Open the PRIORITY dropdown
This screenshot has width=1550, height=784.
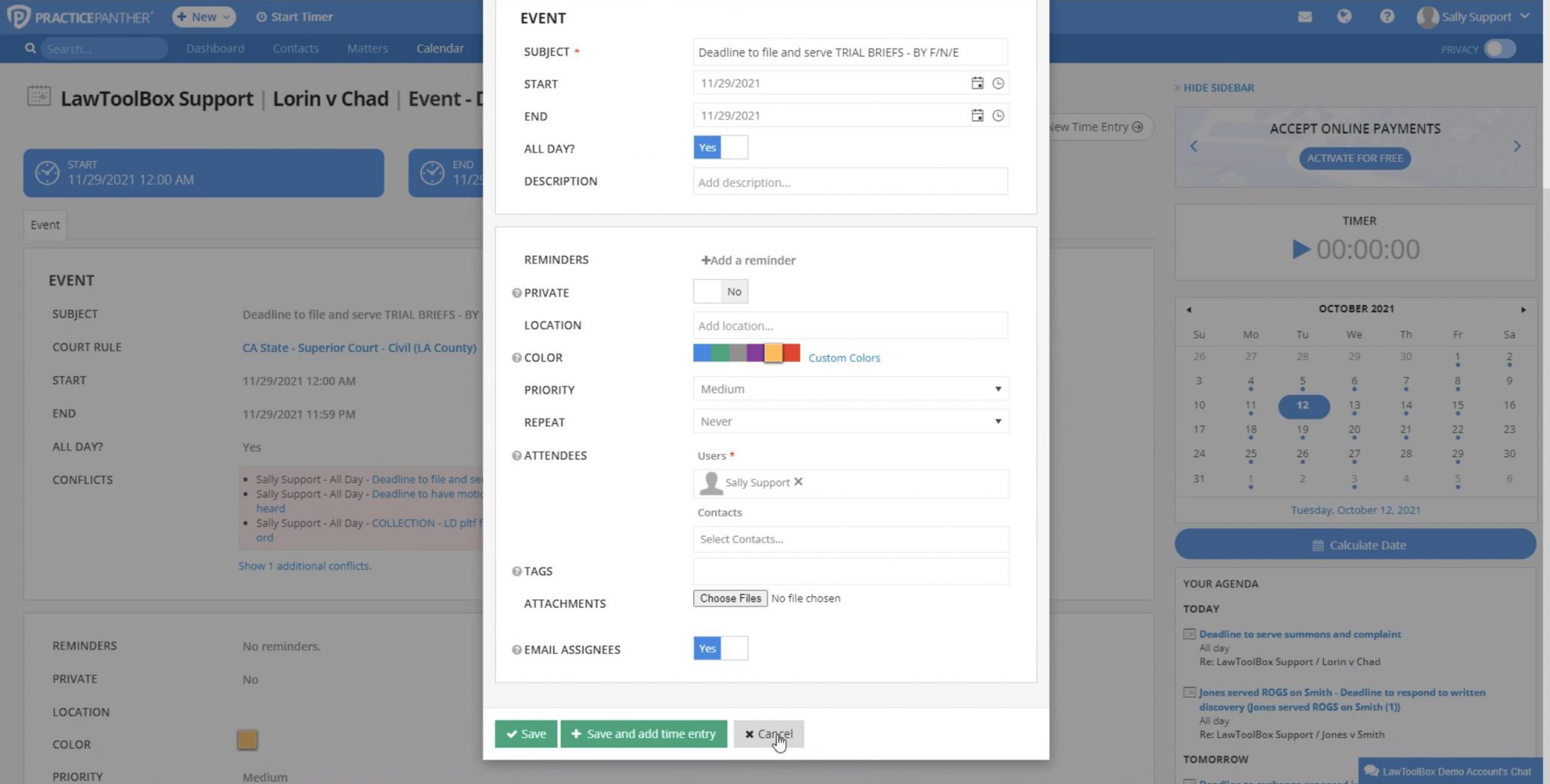coord(851,389)
